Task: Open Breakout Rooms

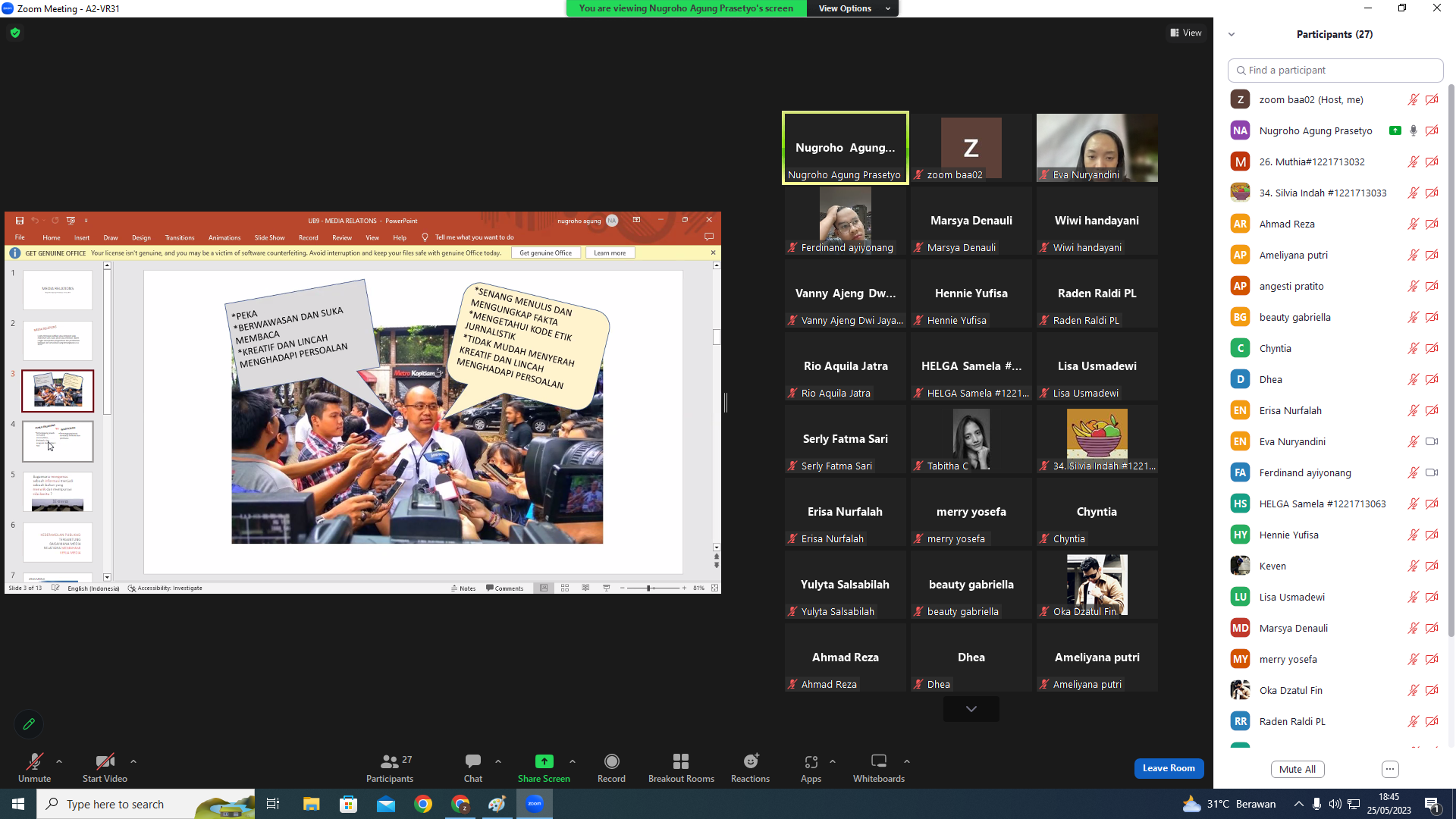Action: [x=681, y=767]
